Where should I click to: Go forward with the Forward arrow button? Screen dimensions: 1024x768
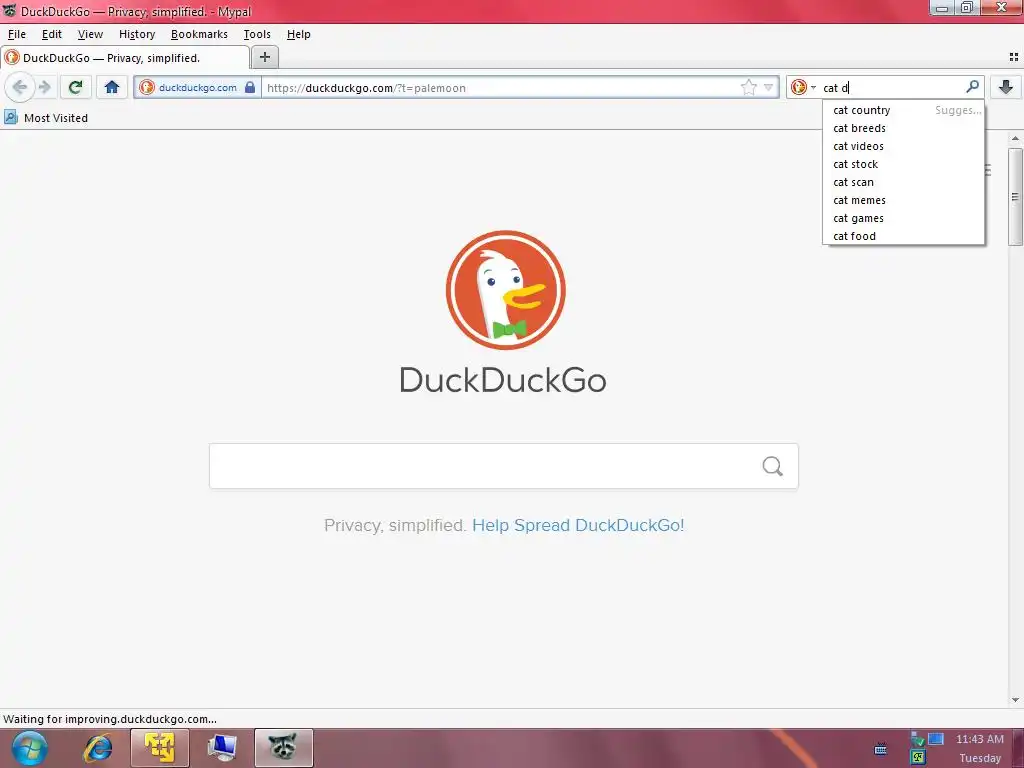[45, 87]
